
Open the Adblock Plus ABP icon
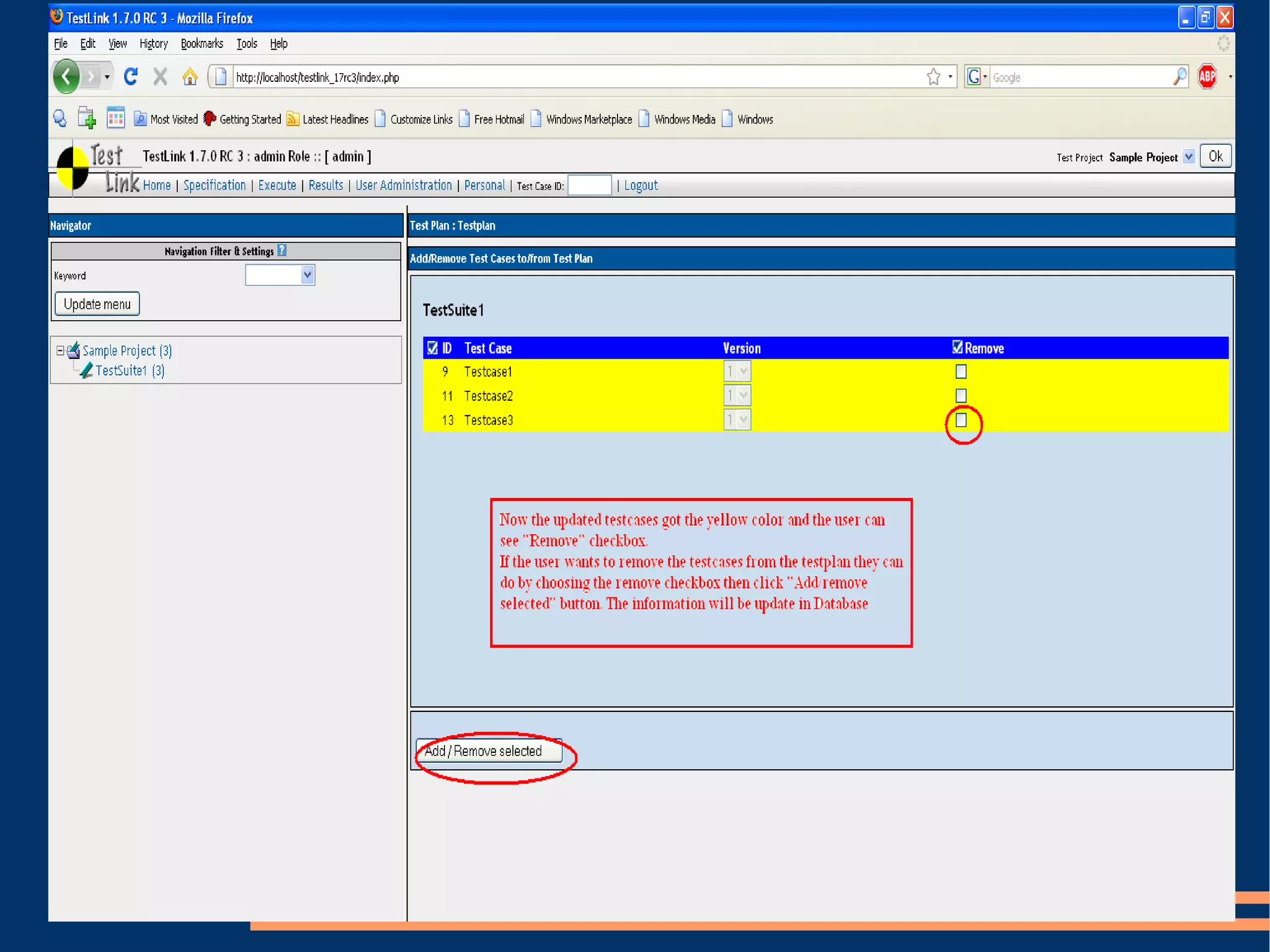[x=1207, y=77]
